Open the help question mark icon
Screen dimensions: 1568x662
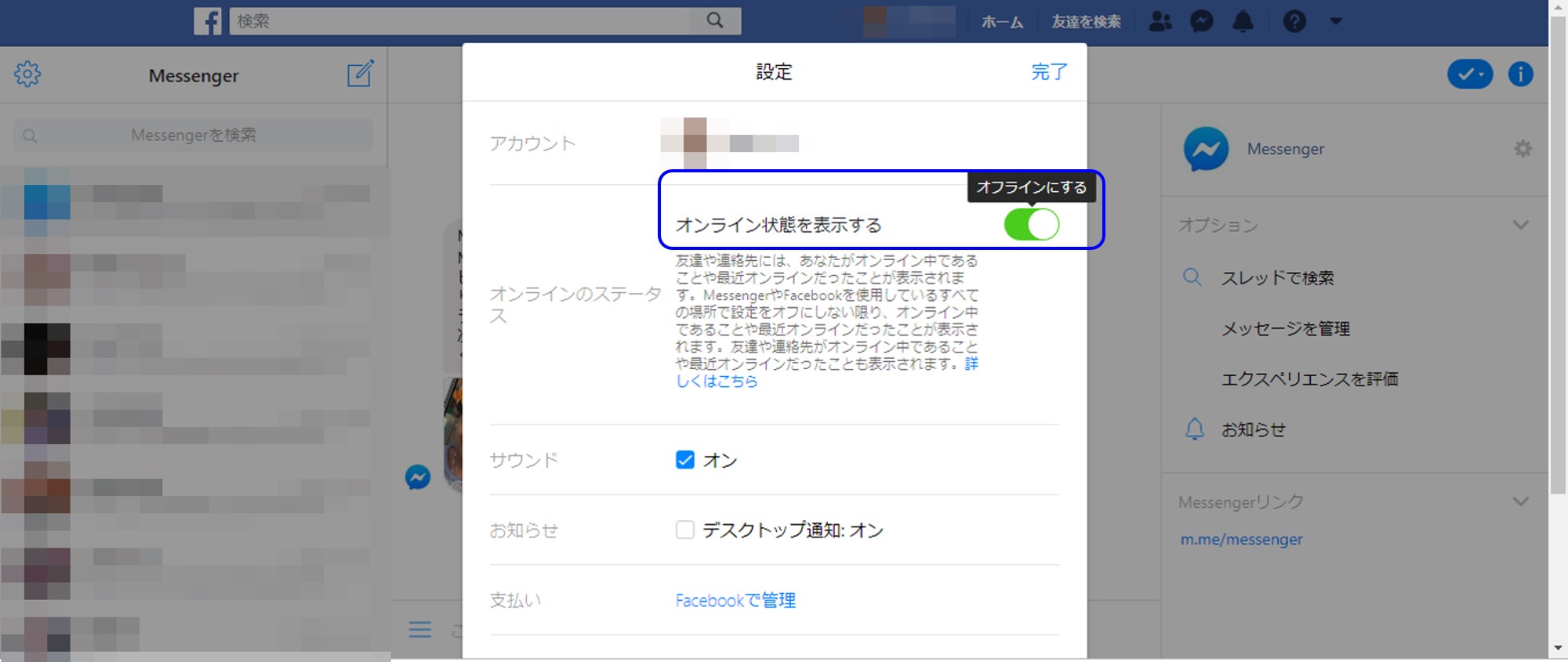1294,21
